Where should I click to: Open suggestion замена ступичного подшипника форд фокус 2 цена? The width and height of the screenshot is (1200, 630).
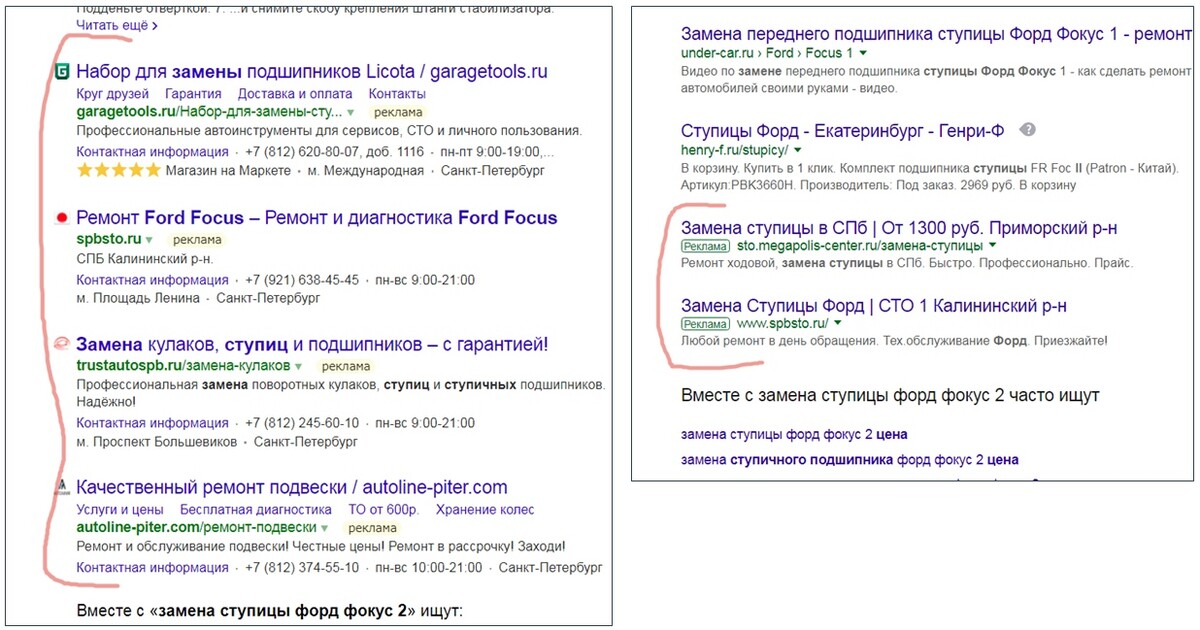(849, 460)
